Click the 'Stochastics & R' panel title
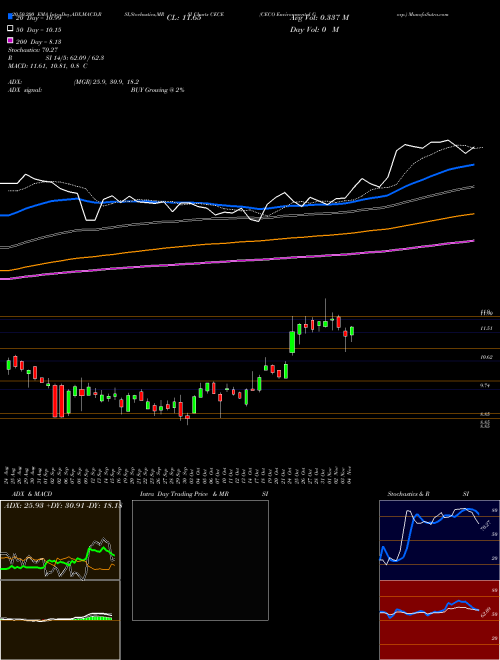Screen dimensions: 500x660 (x=409, y=494)
